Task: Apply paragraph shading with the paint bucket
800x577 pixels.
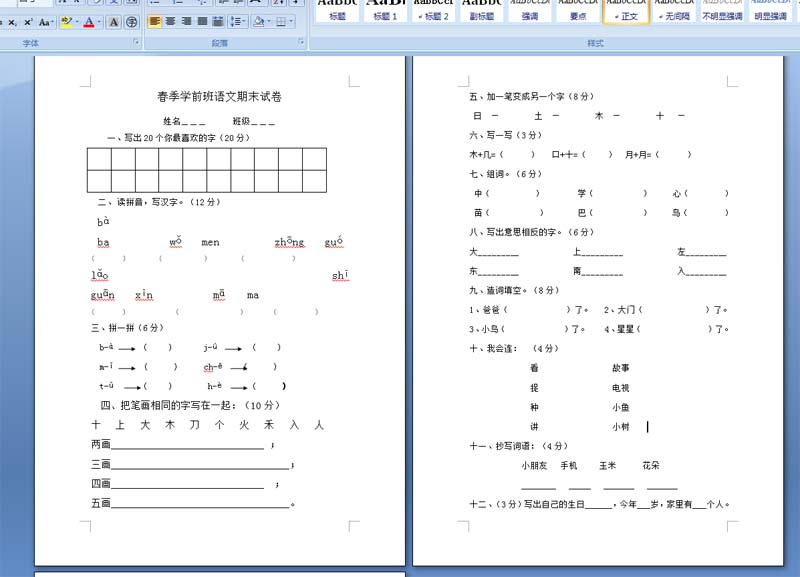Action: click(259, 21)
